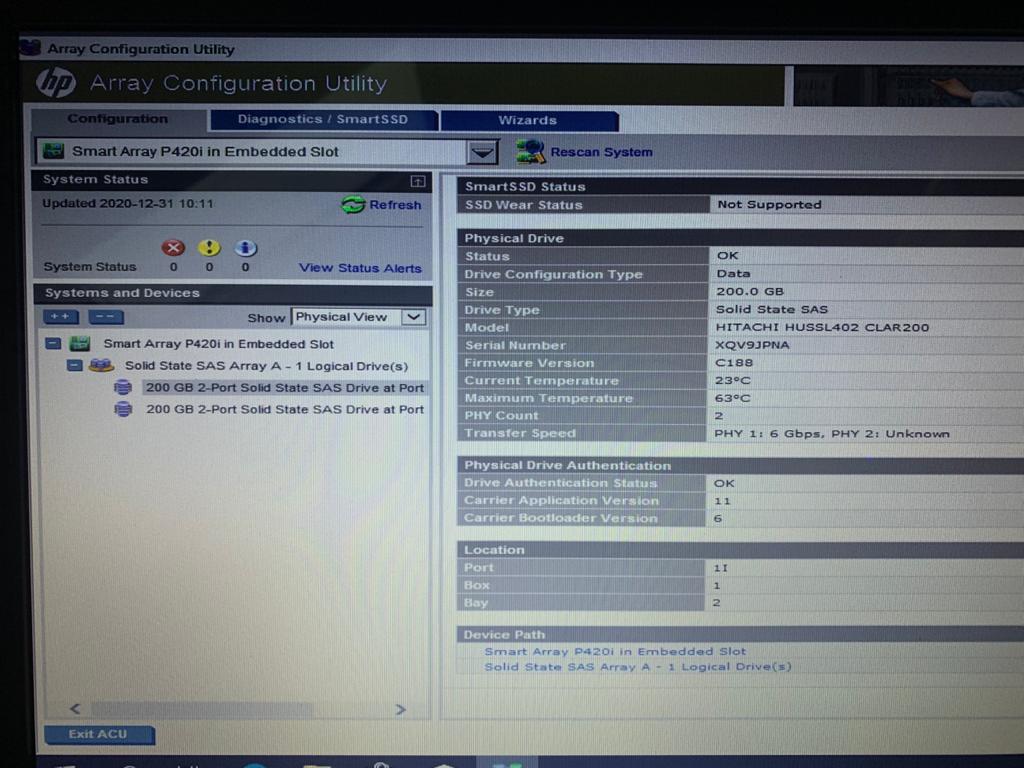Click the Device Path section header
Viewport: 1024px width, 768px height.
741,634
